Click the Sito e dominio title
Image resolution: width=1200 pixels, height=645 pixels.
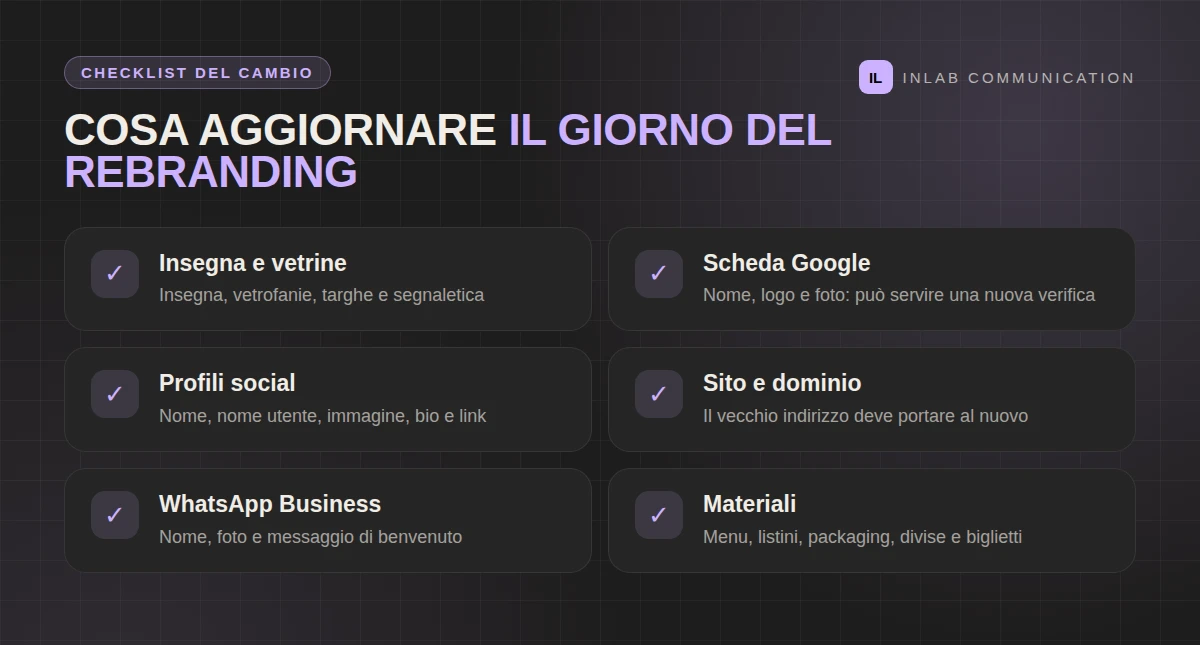782,383
